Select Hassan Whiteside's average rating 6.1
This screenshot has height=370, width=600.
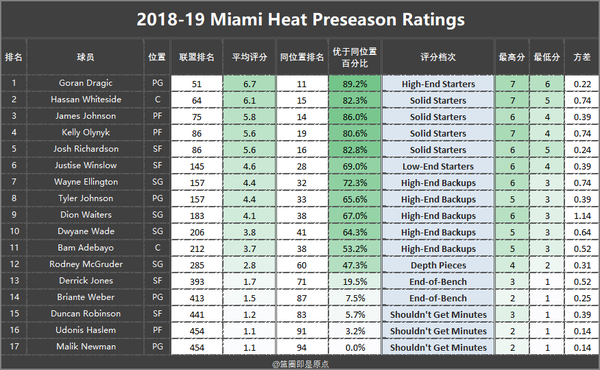tap(249, 100)
